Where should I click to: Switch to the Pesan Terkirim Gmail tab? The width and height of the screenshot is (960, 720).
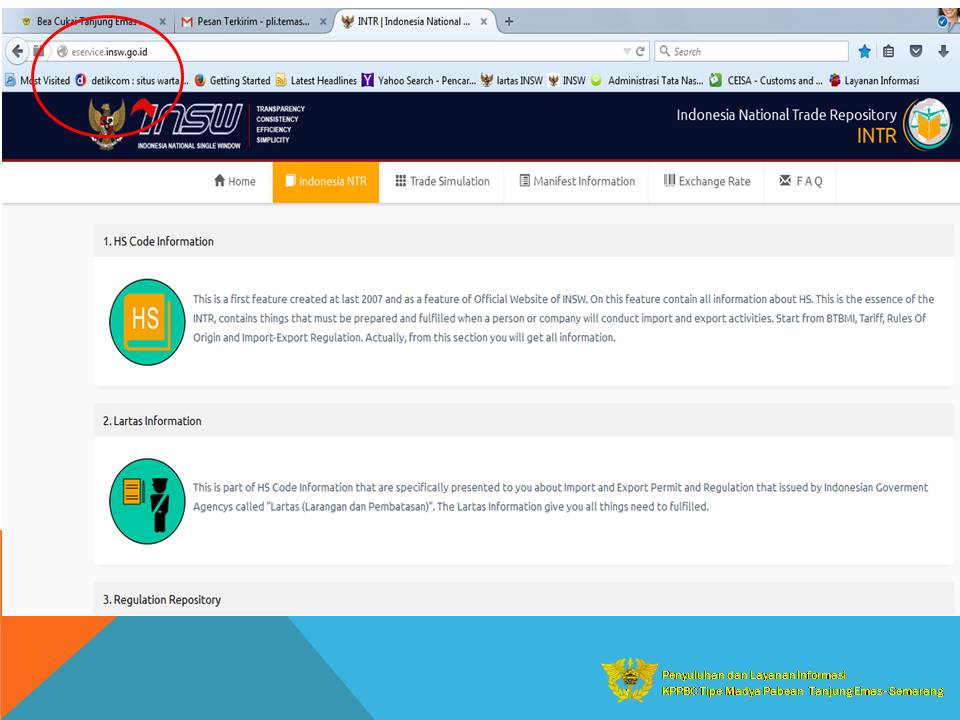(252, 21)
